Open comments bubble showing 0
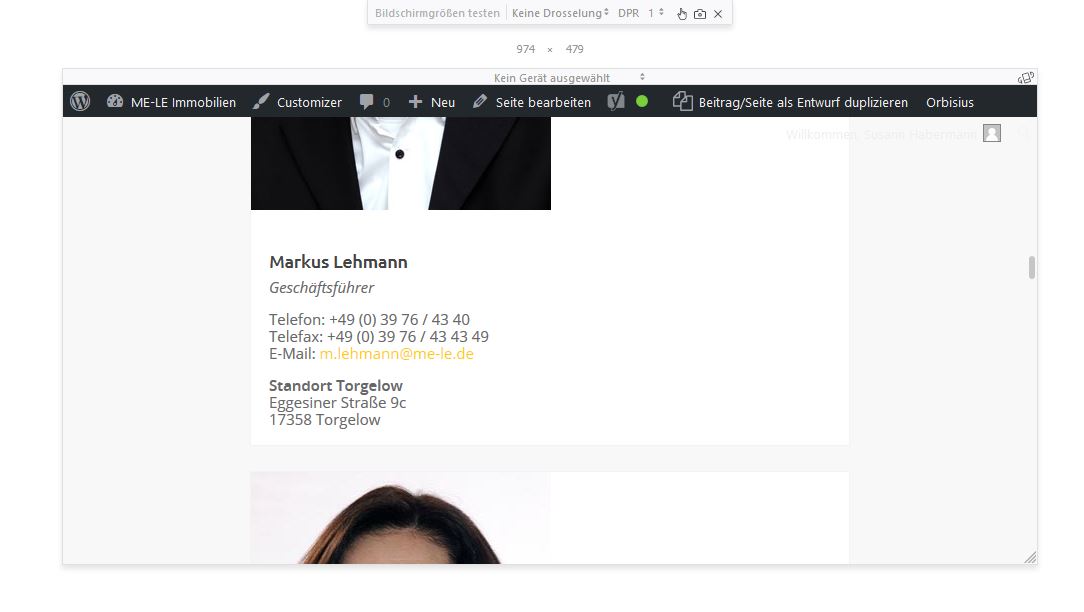Image resolution: width=1084 pixels, height=612 pixels. click(x=375, y=102)
